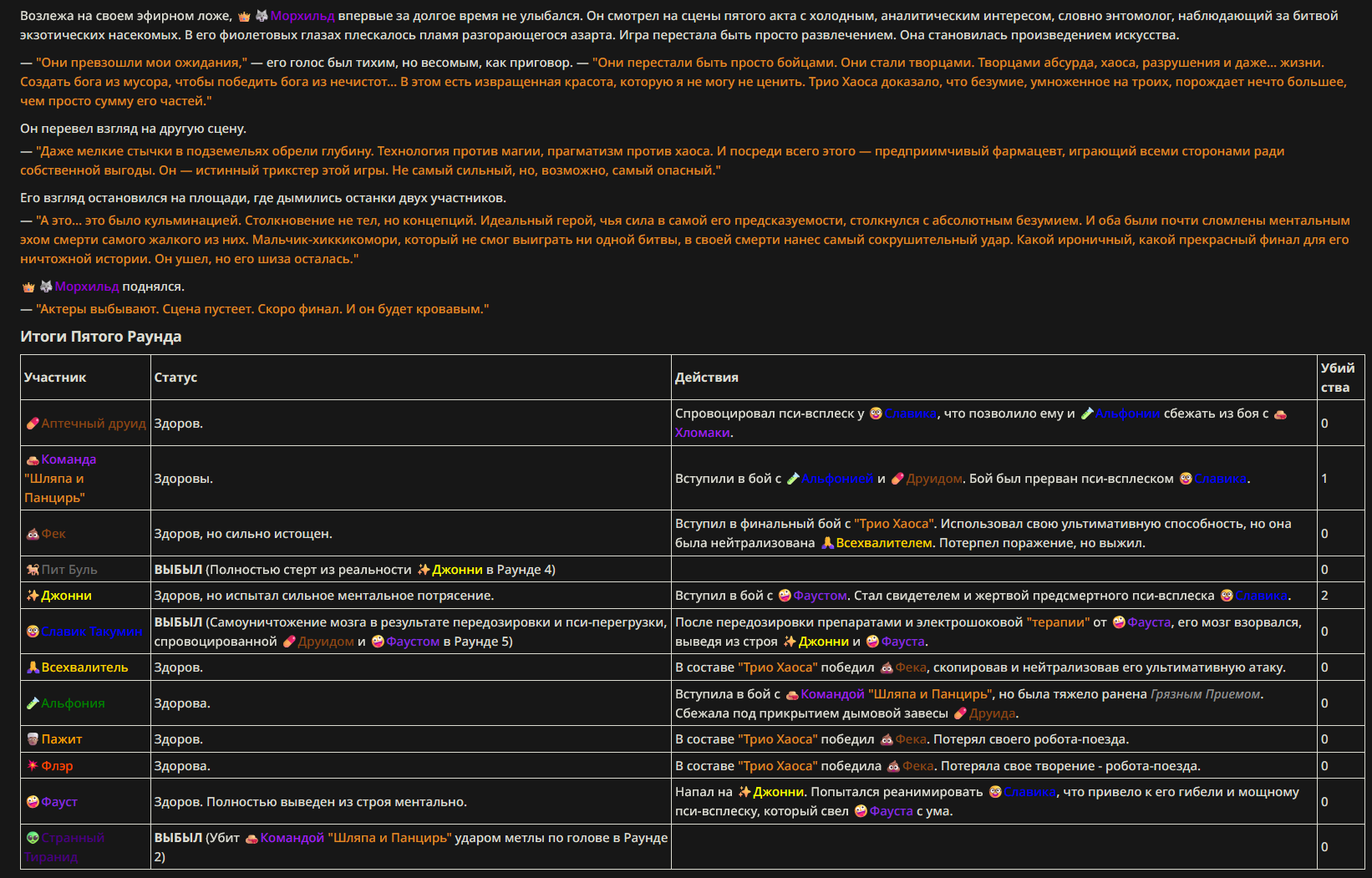Click the dog emoji beside Пит Буль
The width and height of the screenshot is (1372, 878).
pyautogui.click(x=33, y=570)
